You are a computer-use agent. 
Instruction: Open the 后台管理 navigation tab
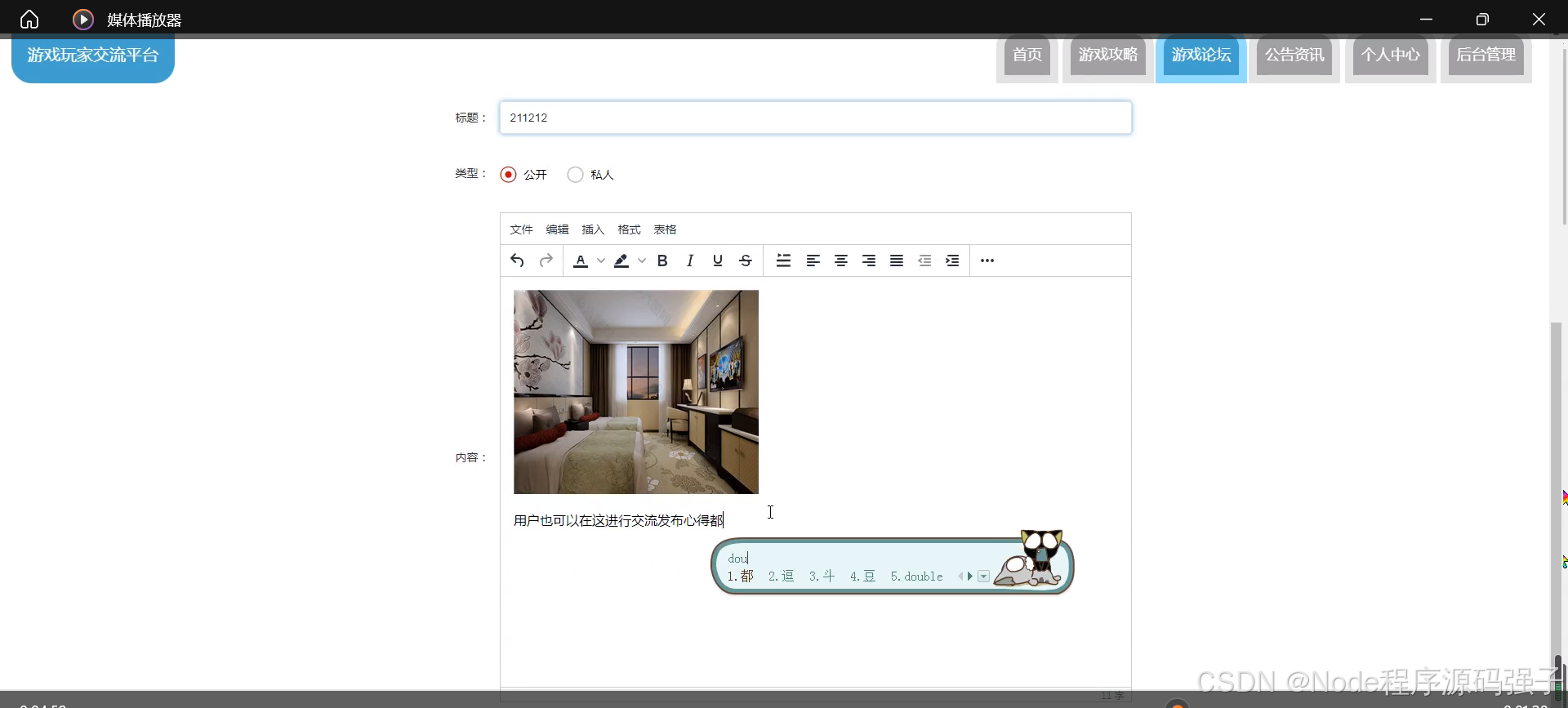click(1486, 55)
